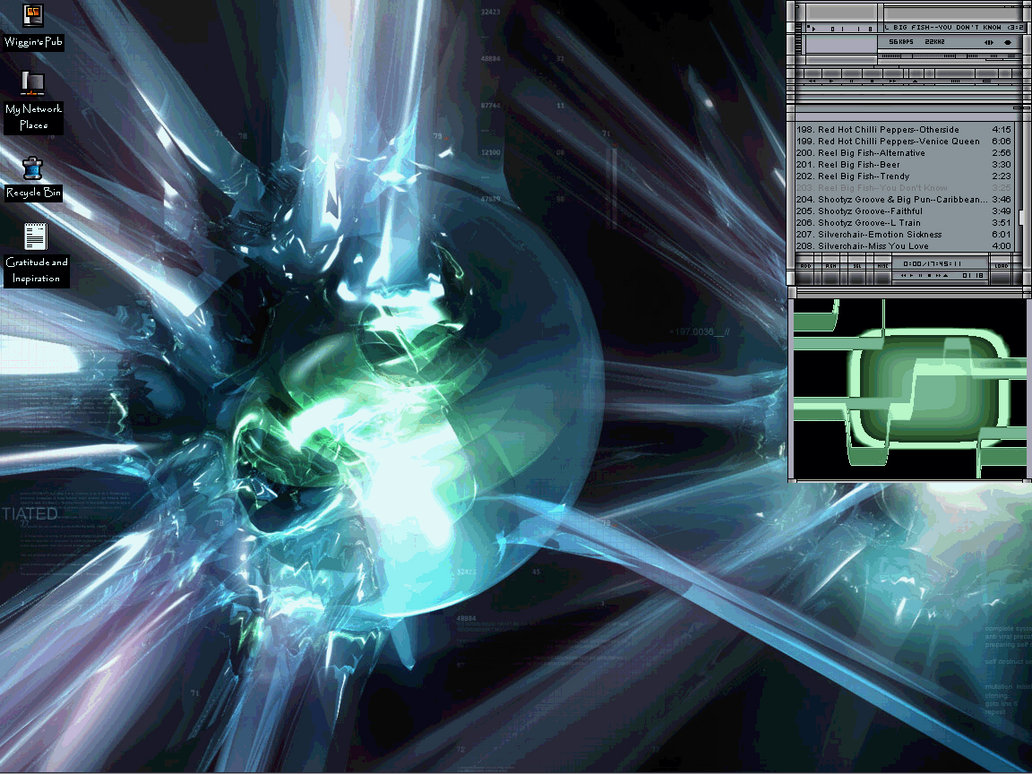Open the SEL selection menu

click(x=858, y=268)
